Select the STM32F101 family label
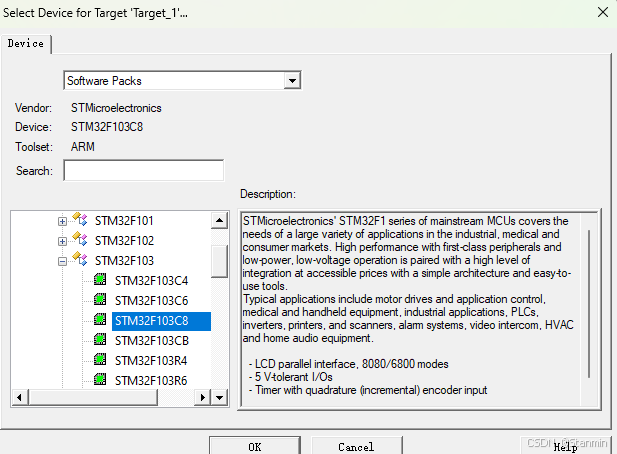Image resolution: width=617 pixels, height=454 pixels. (x=124, y=221)
